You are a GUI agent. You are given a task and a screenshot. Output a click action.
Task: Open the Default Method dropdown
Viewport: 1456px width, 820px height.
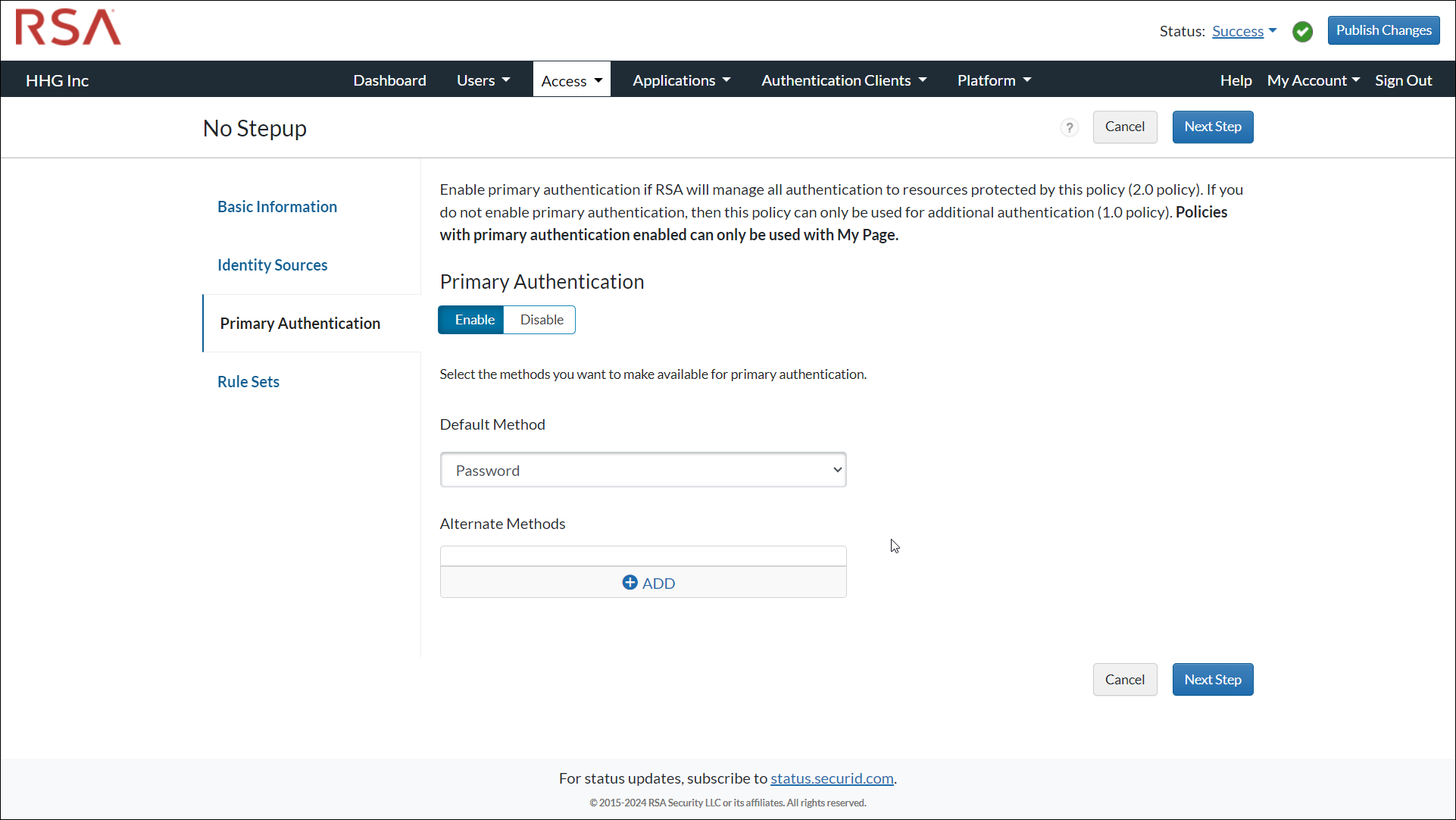pyautogui.click(x=642, y=469)
